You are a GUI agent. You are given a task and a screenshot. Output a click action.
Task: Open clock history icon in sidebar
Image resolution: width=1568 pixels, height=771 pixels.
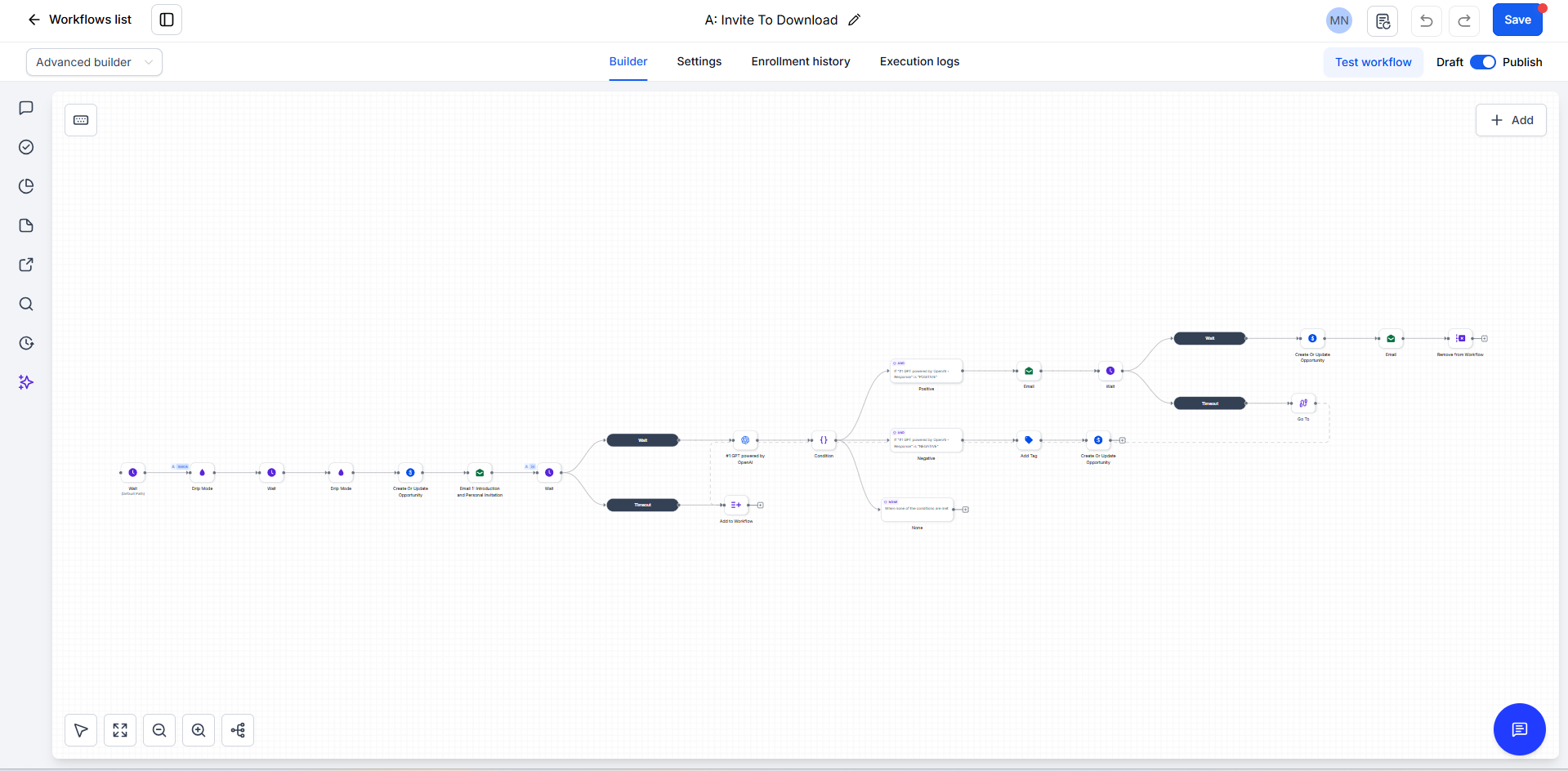point(26,343)
